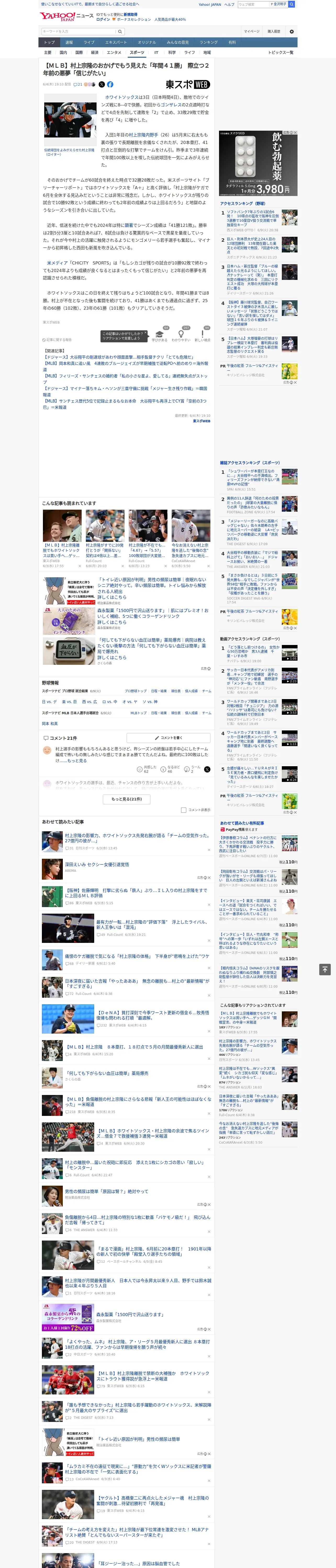Go to マイページ
The width and height of the screenshot is (336, 1568).
[x=251, y=31]
